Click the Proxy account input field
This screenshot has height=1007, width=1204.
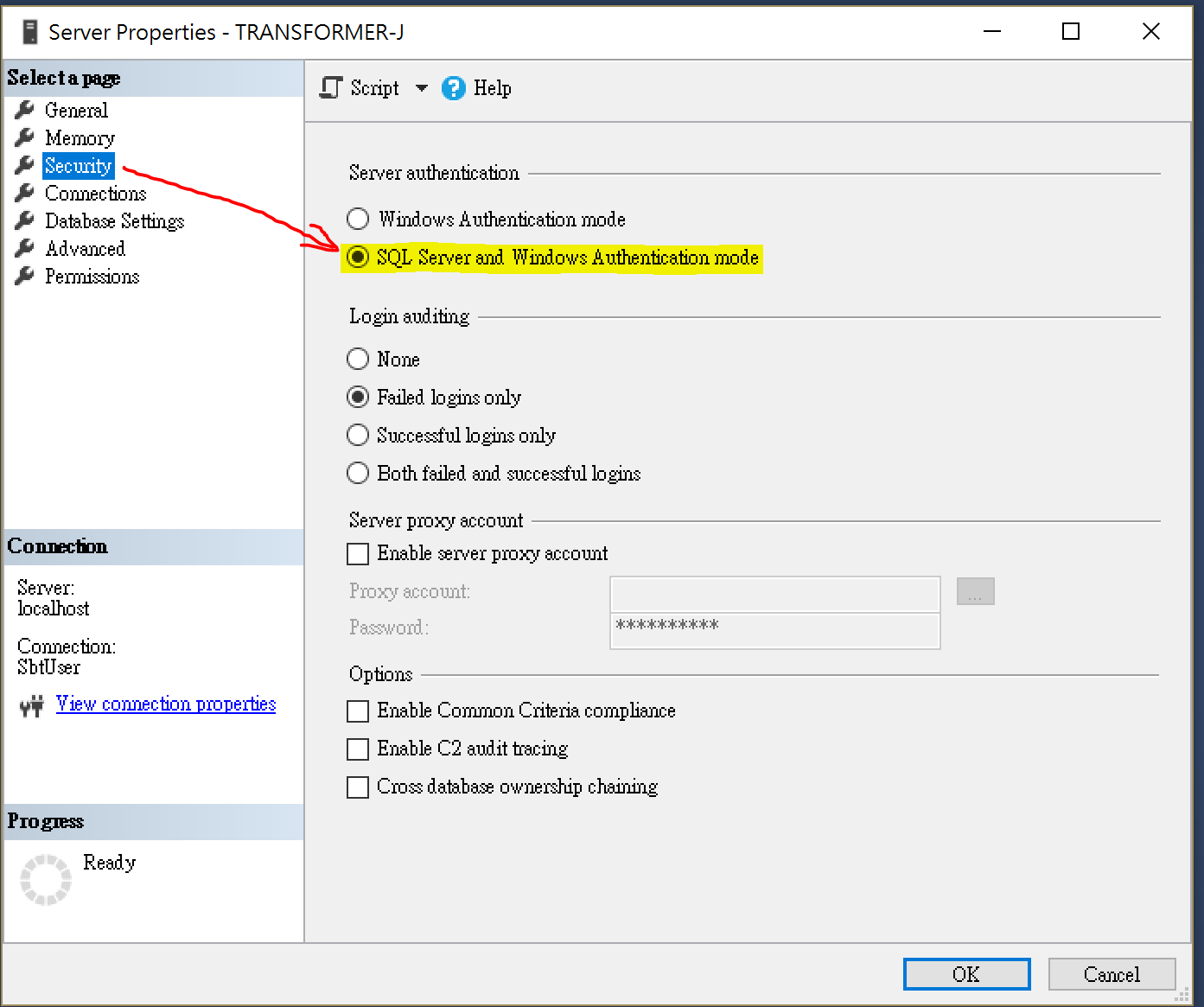click(x=774, y=594)
